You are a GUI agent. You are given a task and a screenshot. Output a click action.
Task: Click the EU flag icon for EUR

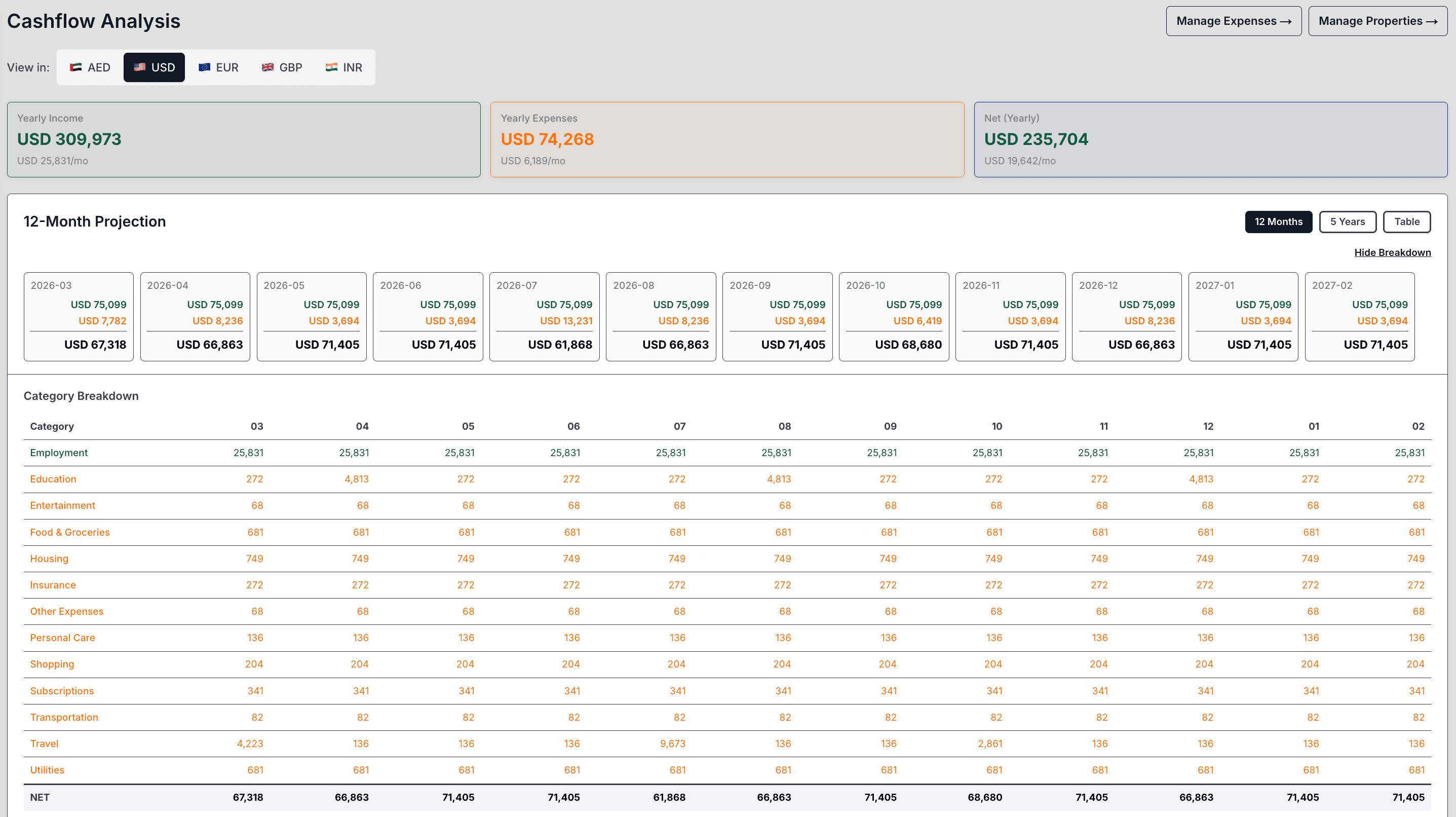click(204, 67)
